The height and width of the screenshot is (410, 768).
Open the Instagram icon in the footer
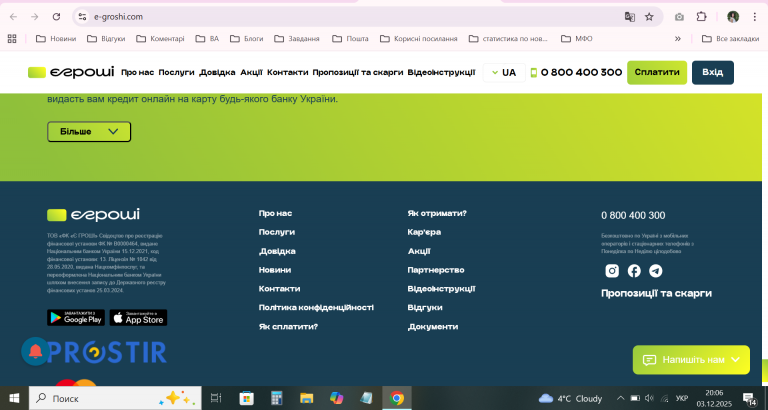[612, 271]
